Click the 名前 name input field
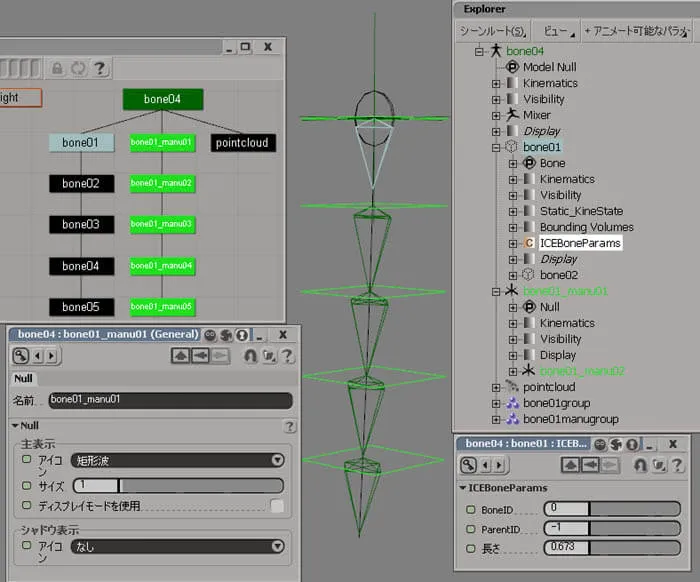 [171, 400]
